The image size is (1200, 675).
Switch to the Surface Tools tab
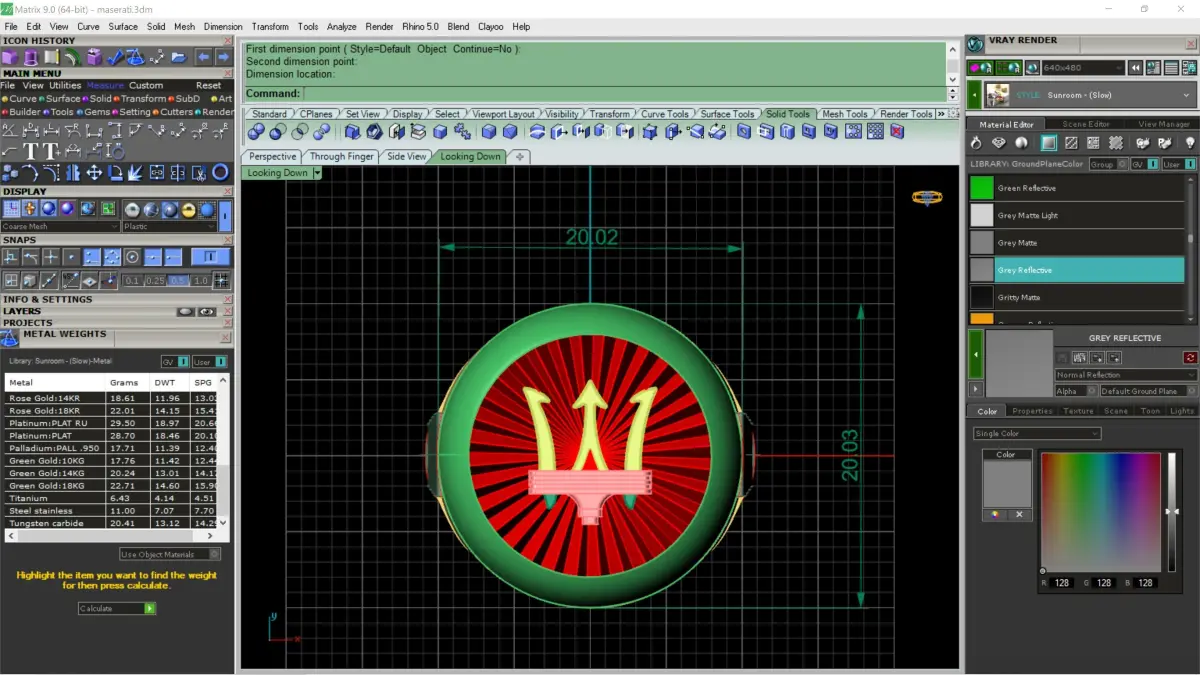727,114
